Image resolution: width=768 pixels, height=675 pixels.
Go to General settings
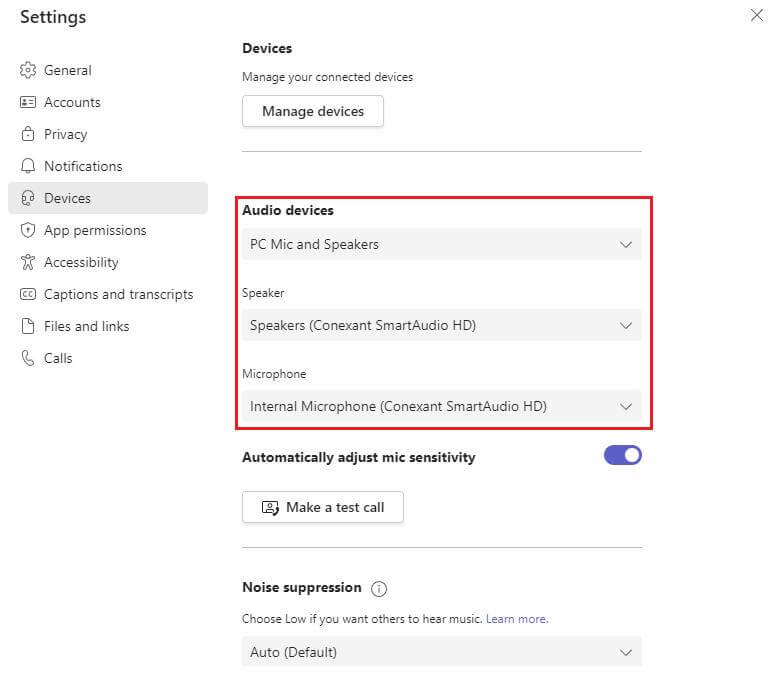[x=68, y=70]
